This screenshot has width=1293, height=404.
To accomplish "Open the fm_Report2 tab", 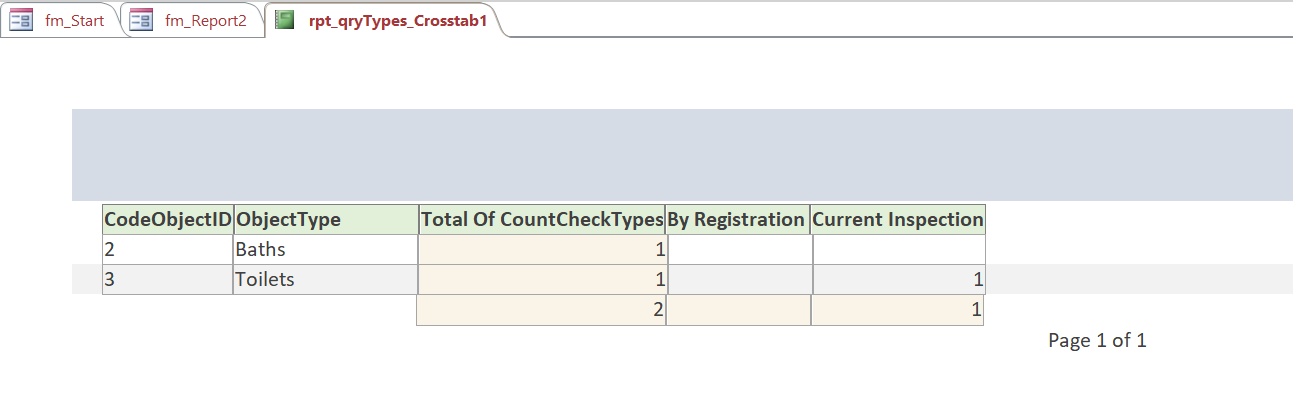I will pos(205,21).
